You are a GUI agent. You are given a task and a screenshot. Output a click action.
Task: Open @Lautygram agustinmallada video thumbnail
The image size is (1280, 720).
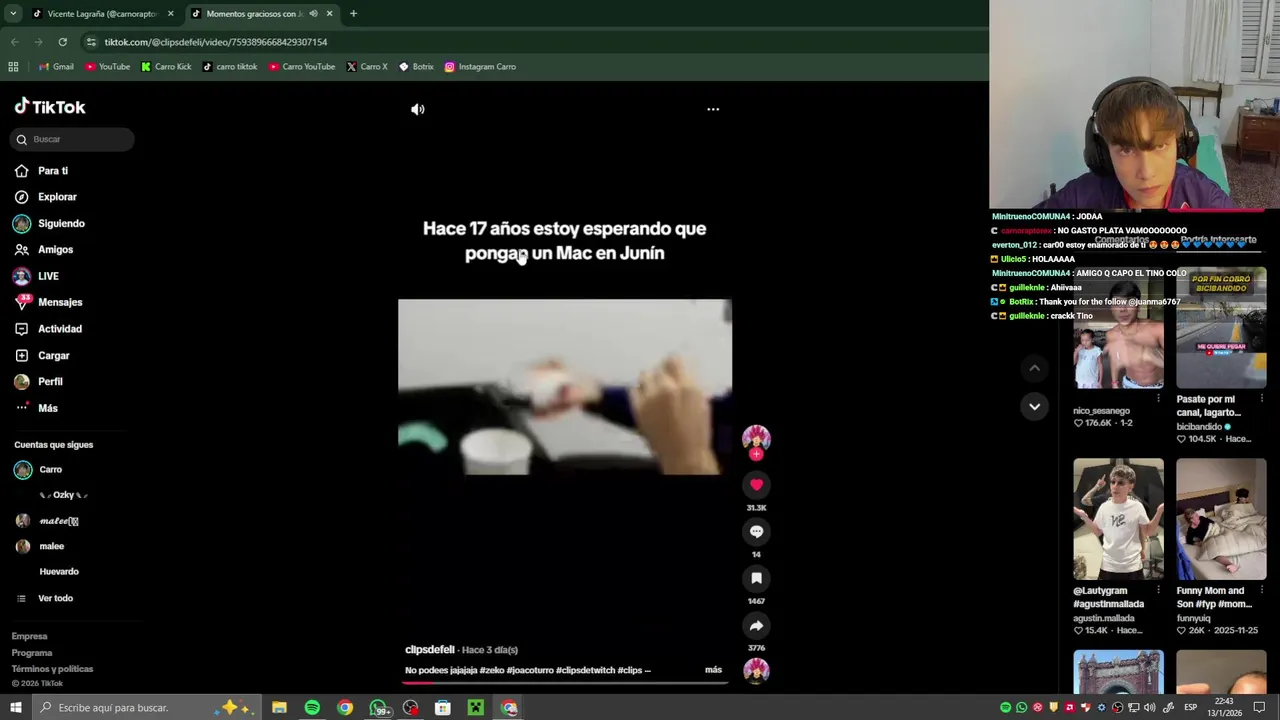pos(1118,519)
